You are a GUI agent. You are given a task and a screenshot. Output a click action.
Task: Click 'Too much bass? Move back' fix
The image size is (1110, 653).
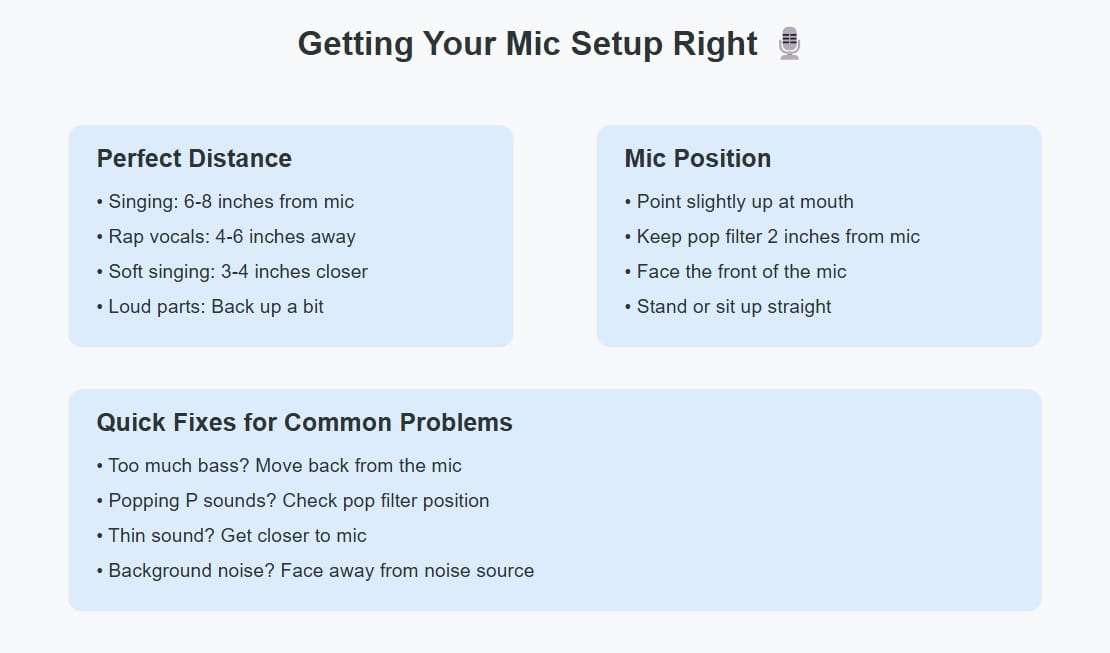pos(279,466)
